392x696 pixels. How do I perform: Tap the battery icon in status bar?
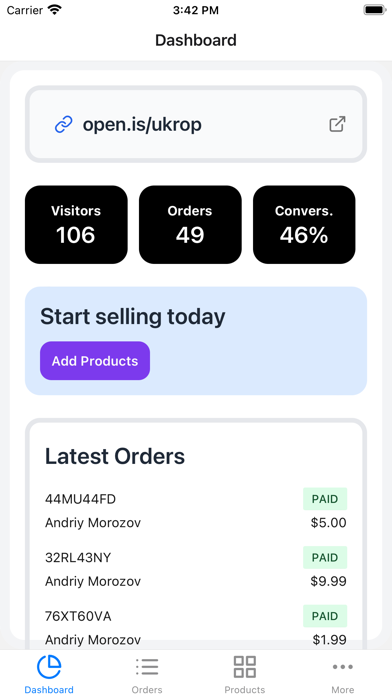coord(375,10)
